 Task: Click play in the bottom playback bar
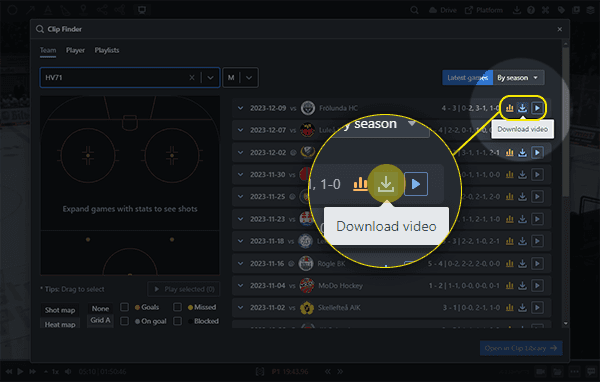click(20, 371)
